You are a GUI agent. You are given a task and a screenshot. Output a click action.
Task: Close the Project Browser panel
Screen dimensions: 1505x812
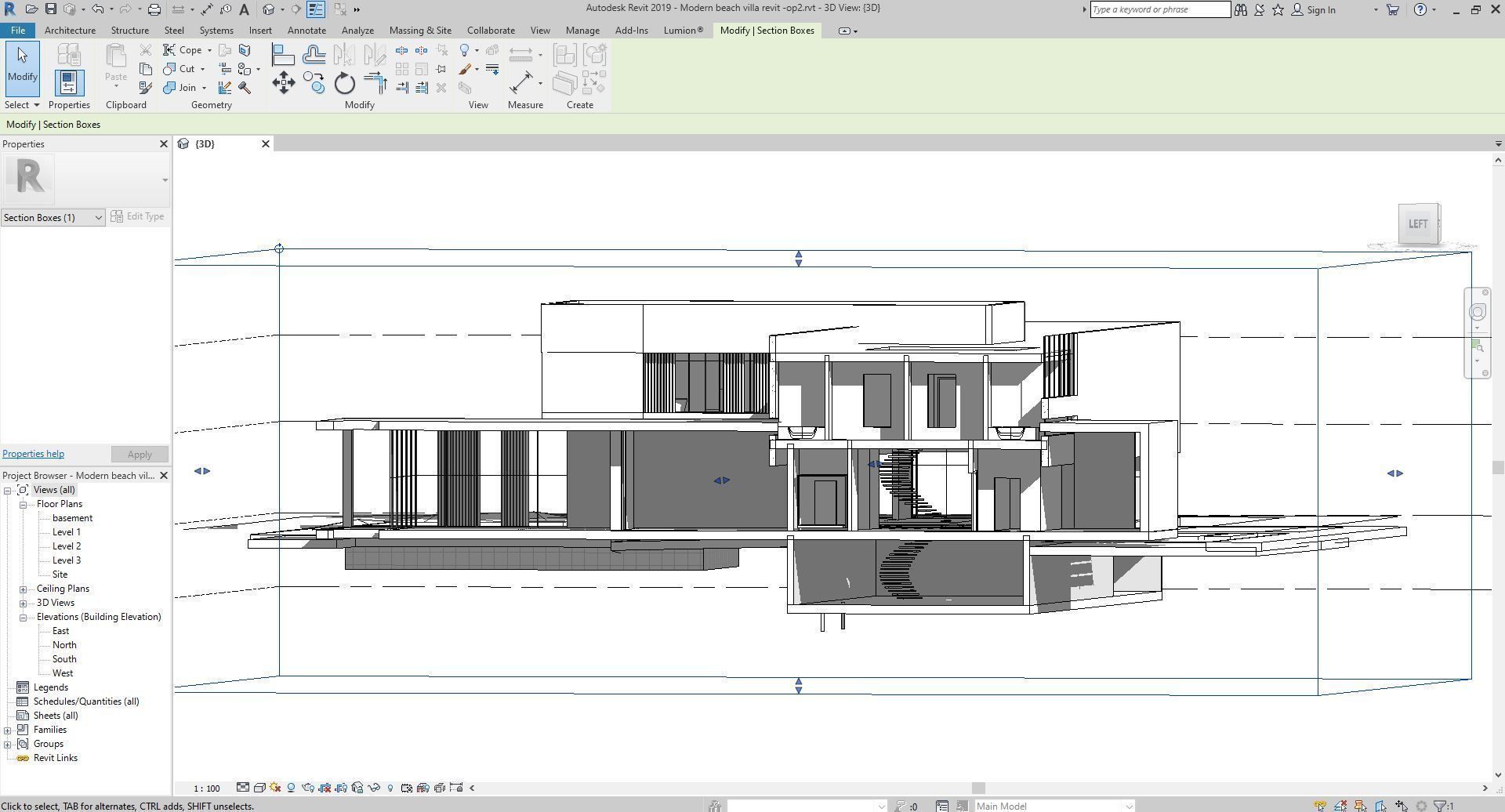164,476
